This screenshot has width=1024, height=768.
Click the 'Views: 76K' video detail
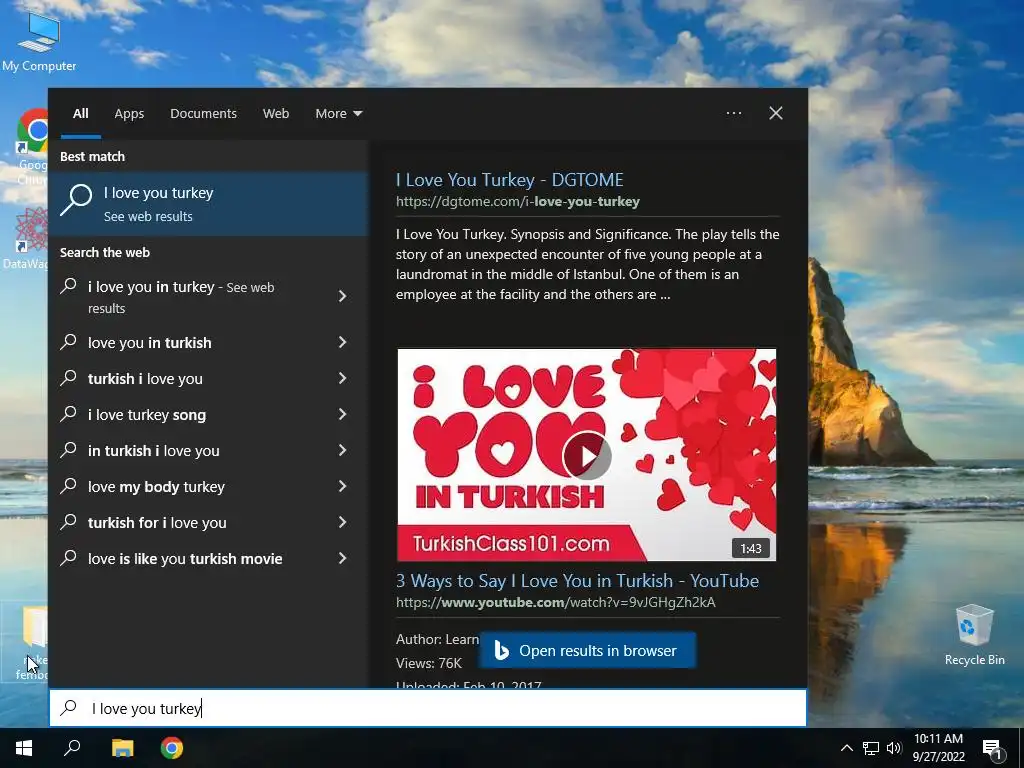(428, 664)
